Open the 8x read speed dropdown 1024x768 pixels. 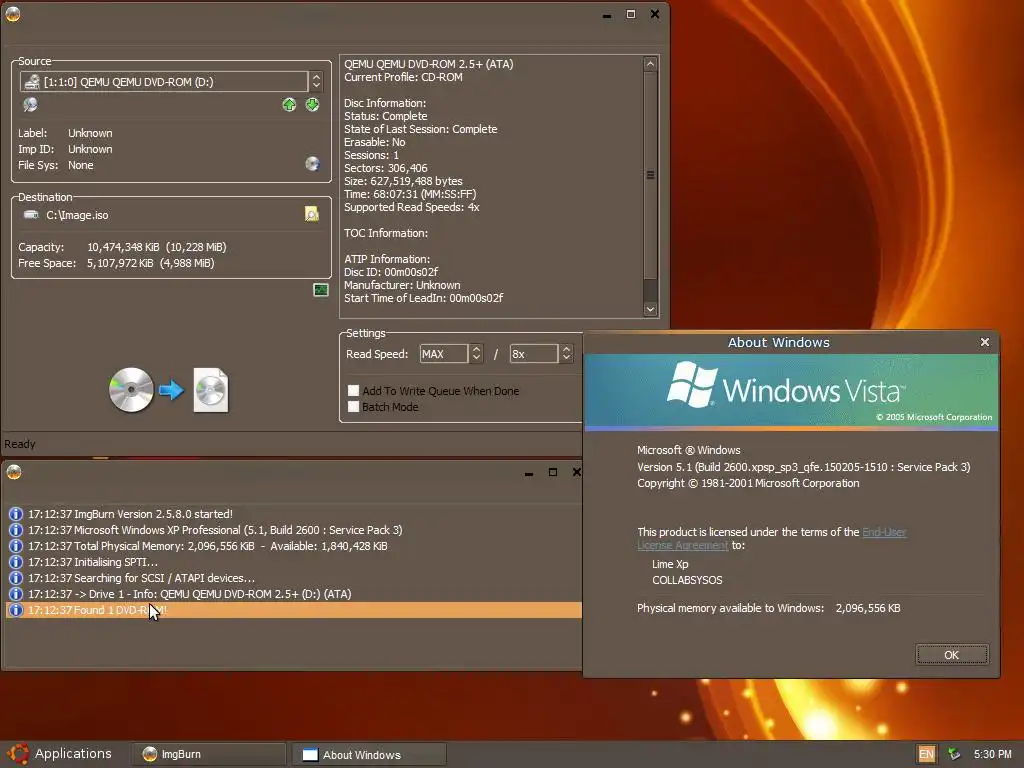pos(566,353)
